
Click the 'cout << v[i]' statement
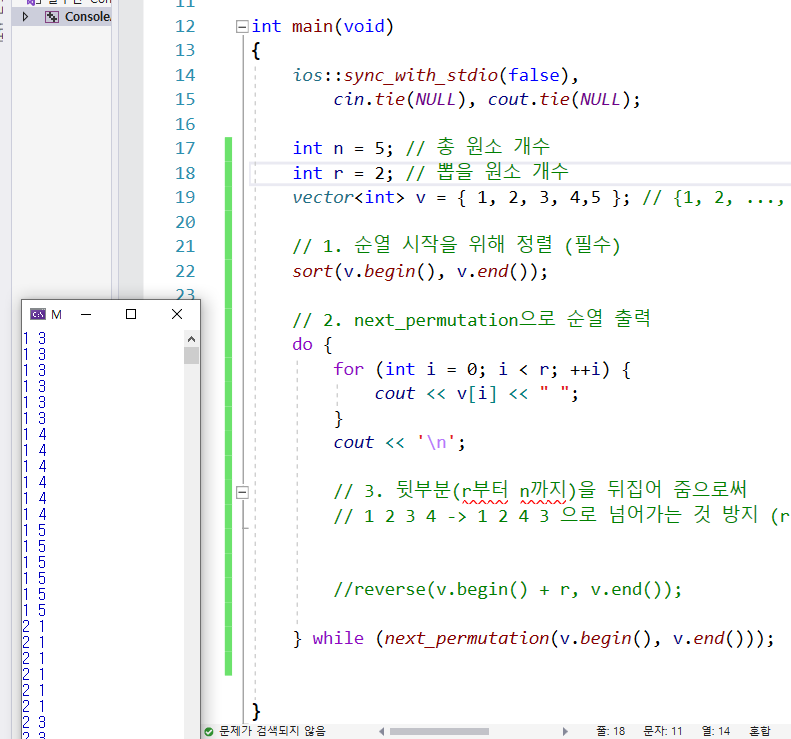point(476,393)
